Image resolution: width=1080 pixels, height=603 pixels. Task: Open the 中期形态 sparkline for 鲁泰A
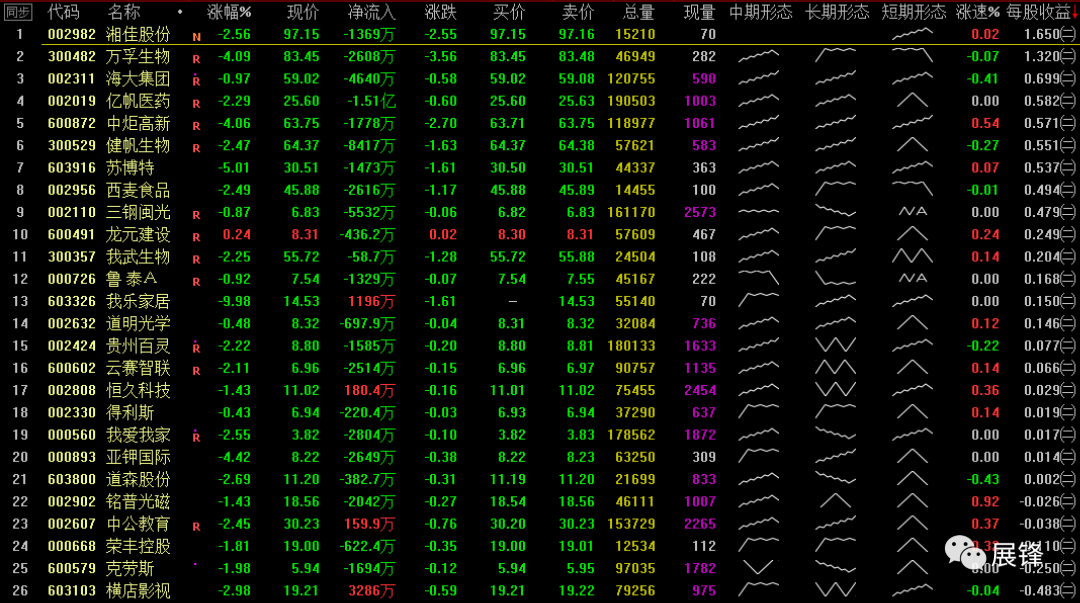pos(758,278)
